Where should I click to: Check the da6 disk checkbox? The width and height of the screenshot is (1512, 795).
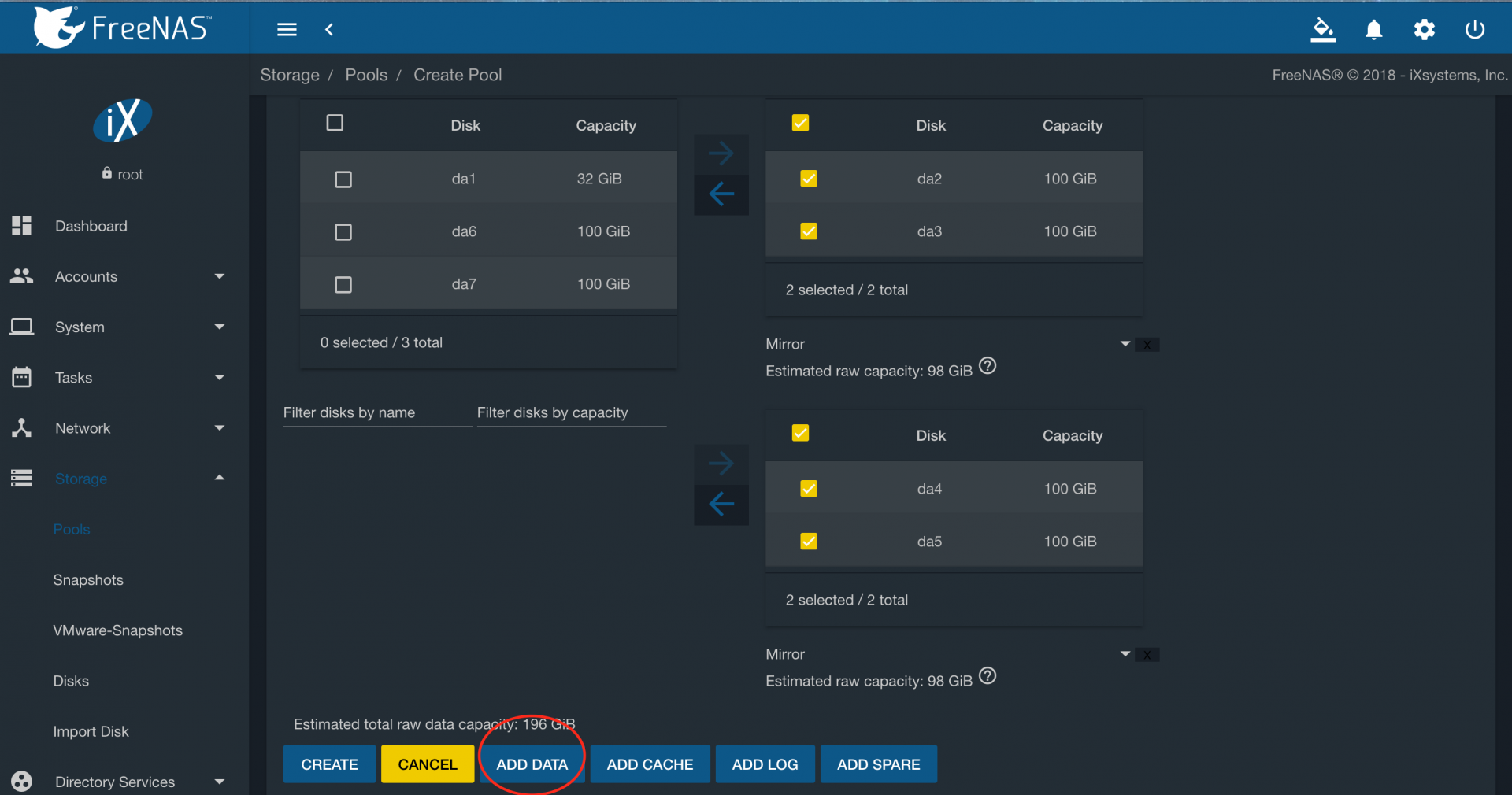(x=343, y=232)
